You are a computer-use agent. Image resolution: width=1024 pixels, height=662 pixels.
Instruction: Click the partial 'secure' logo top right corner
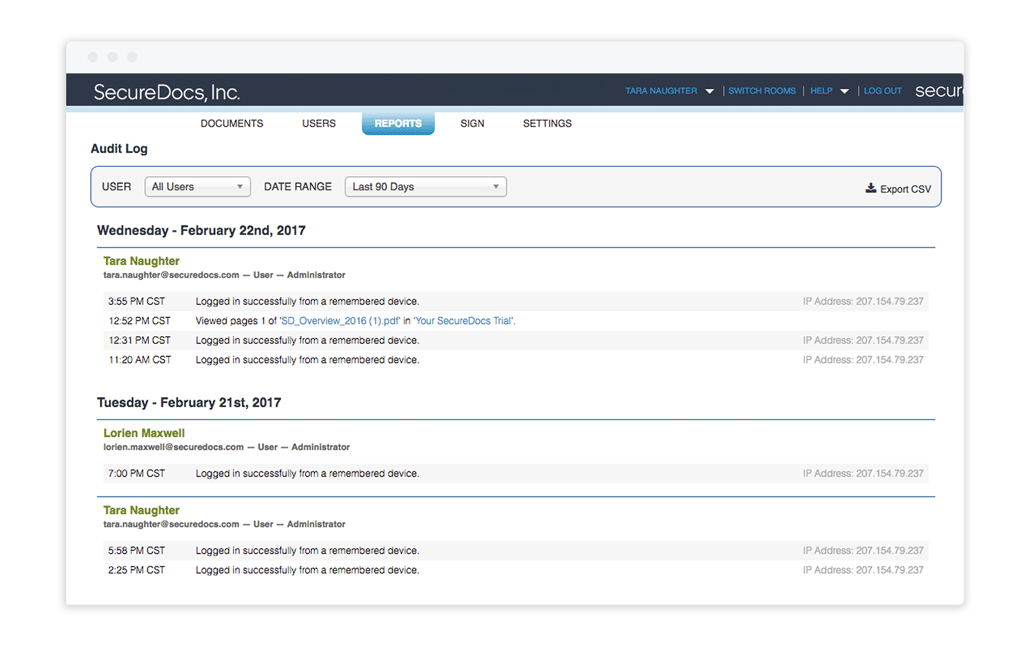(938, 90)
